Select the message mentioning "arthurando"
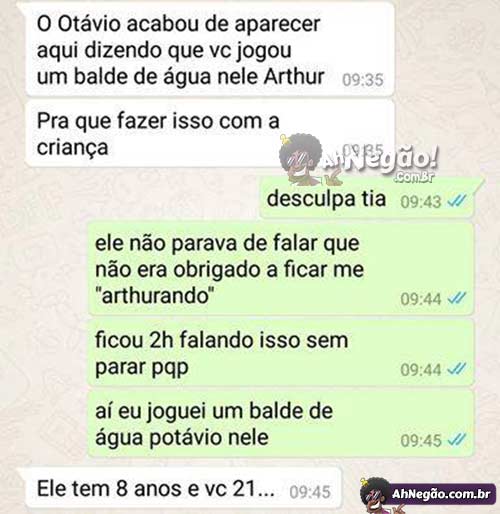The width and height of the screenshot is (500, 514). (281, 269)
